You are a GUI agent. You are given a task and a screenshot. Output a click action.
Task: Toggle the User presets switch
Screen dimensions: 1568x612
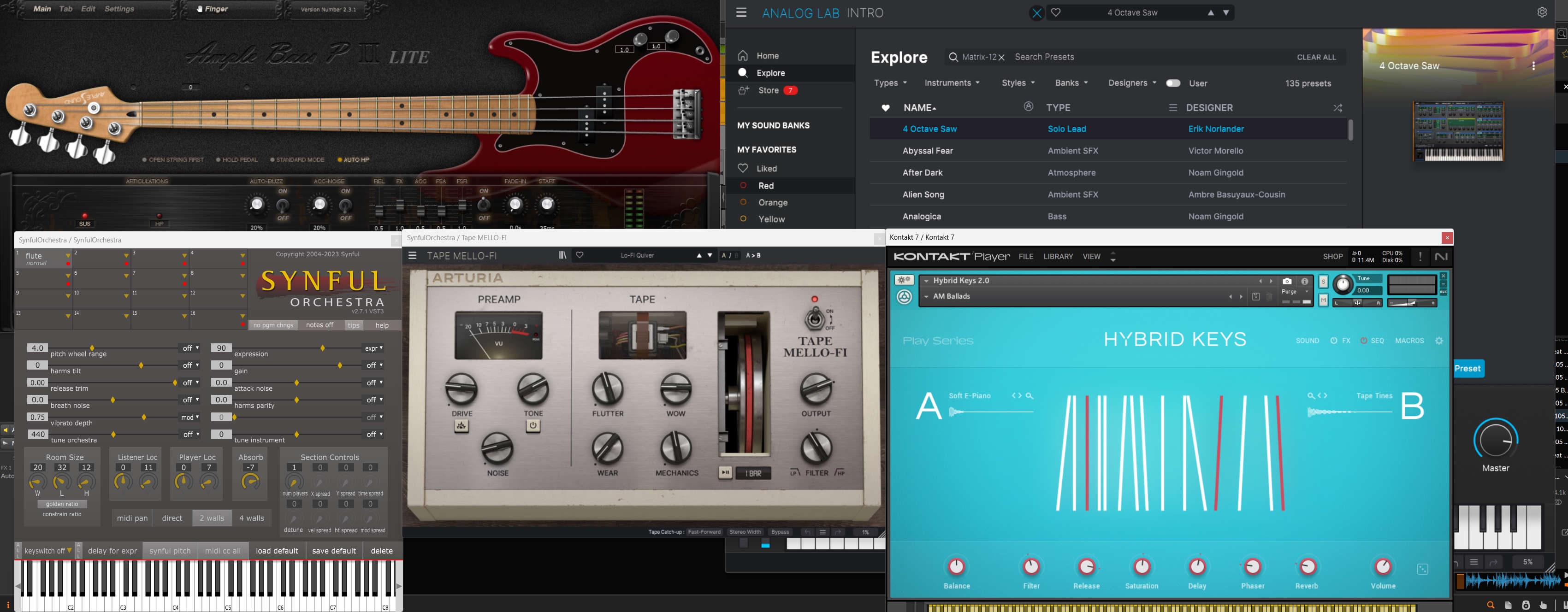tap(1173, 83)
